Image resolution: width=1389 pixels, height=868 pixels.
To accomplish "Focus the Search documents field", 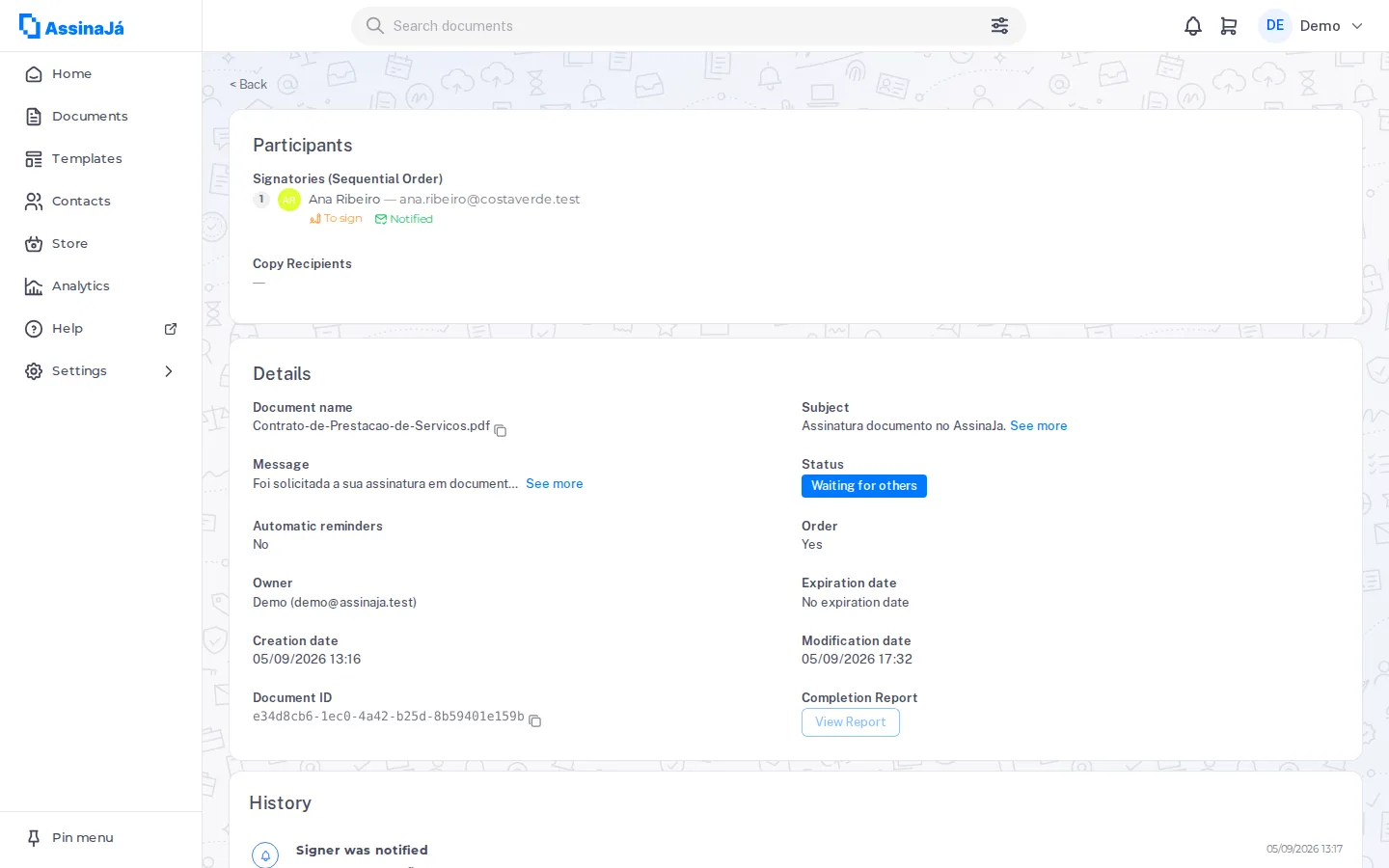I will [688, 26].
